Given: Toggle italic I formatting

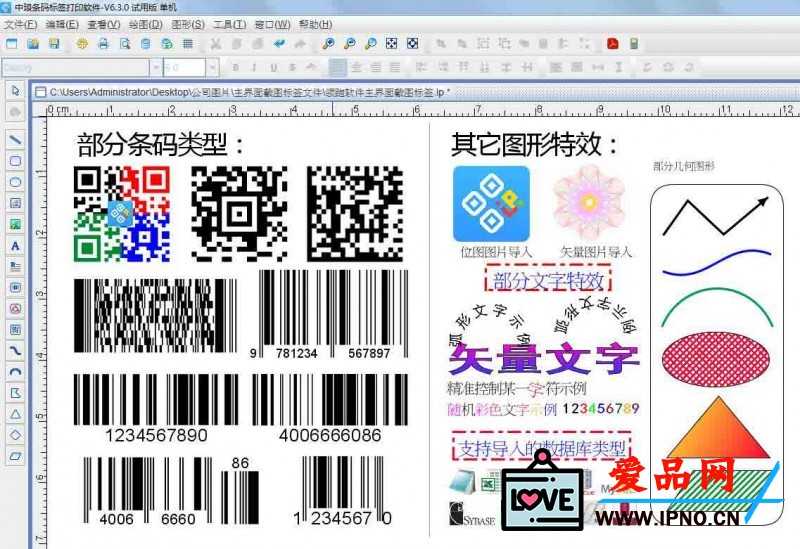Looking at the screenshot, I should pyautogui.click(x=254, y=67).
